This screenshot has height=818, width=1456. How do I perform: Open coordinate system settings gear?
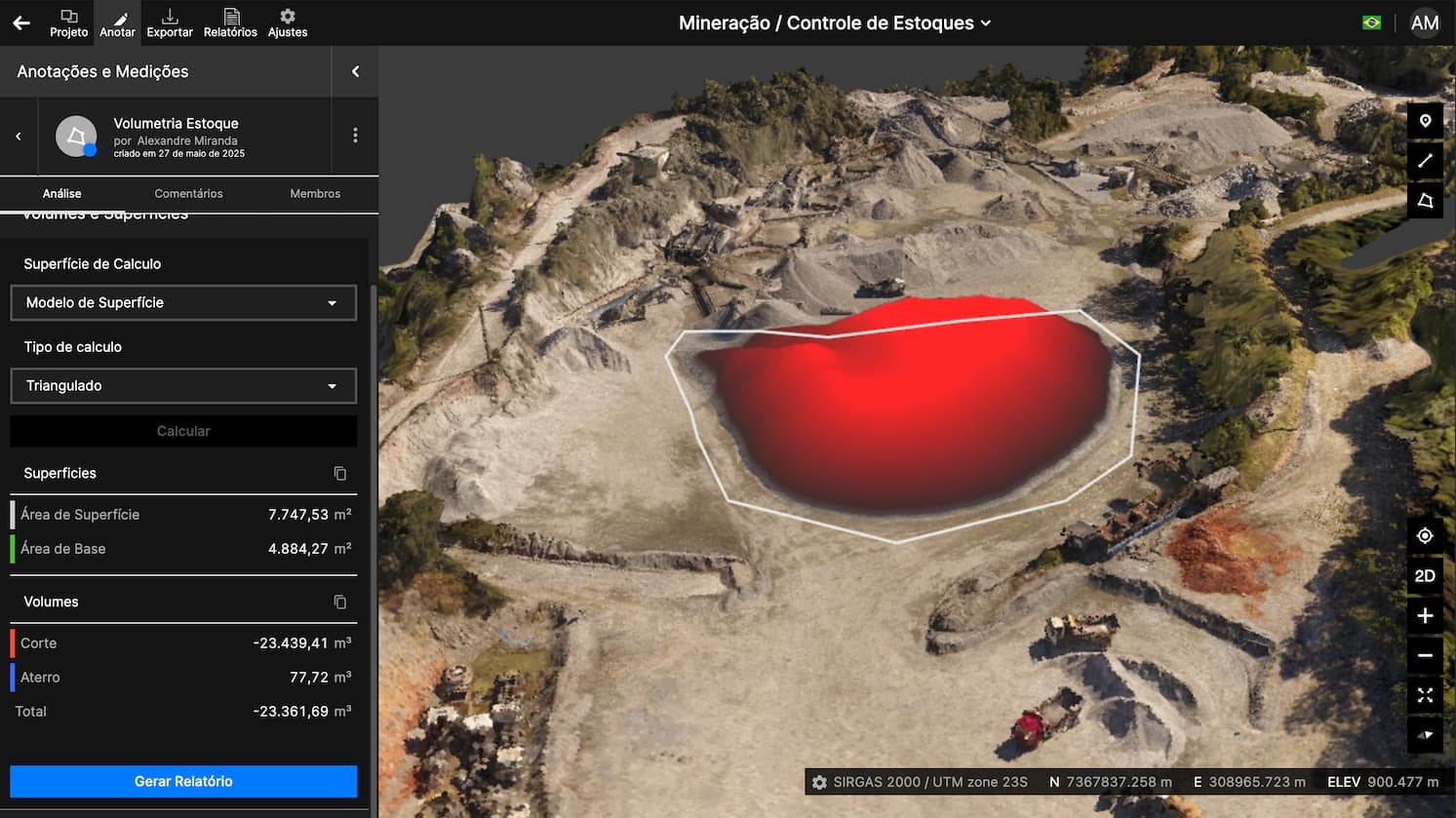[x=819, y=782]
